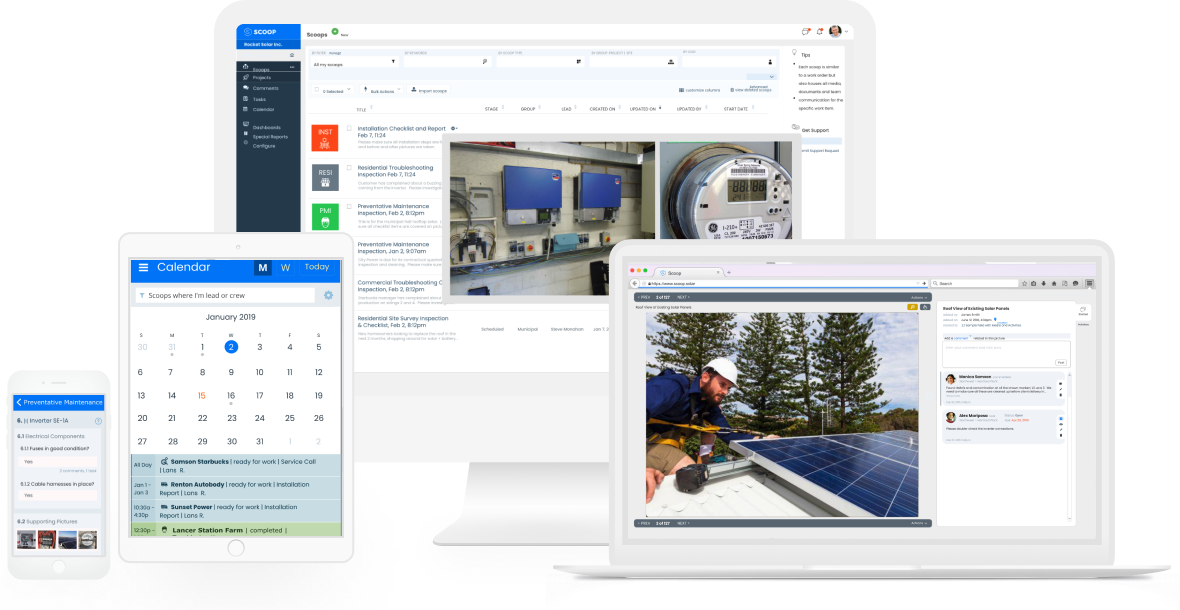This screenshot has height=610, width=1180.
Task: Open the Samson Starbucks all-day calendar entry
Action: pos(236,466)
